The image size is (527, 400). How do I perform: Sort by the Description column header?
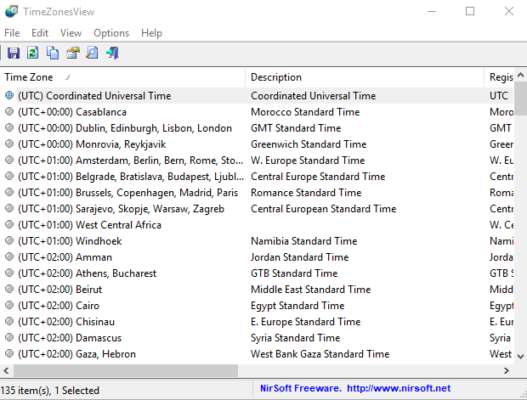pos(365,77)
